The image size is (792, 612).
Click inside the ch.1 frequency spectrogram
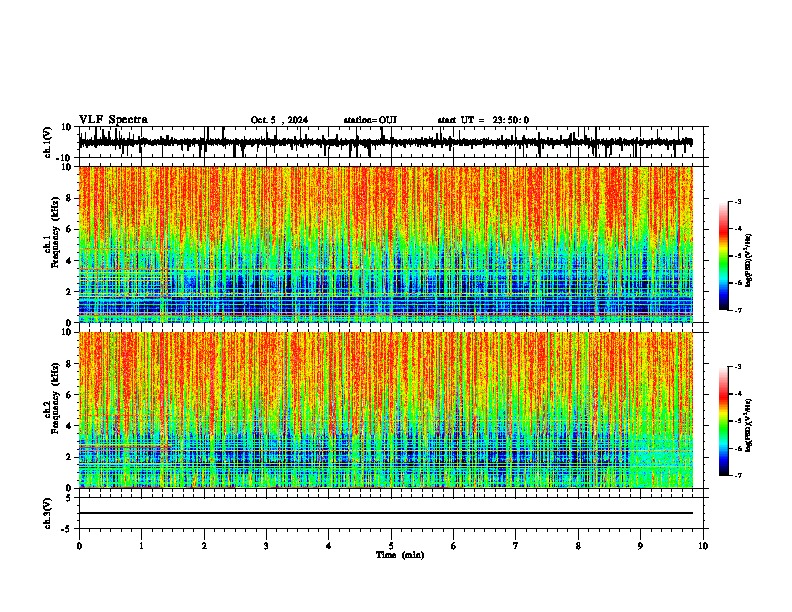[x=386, y=244]
